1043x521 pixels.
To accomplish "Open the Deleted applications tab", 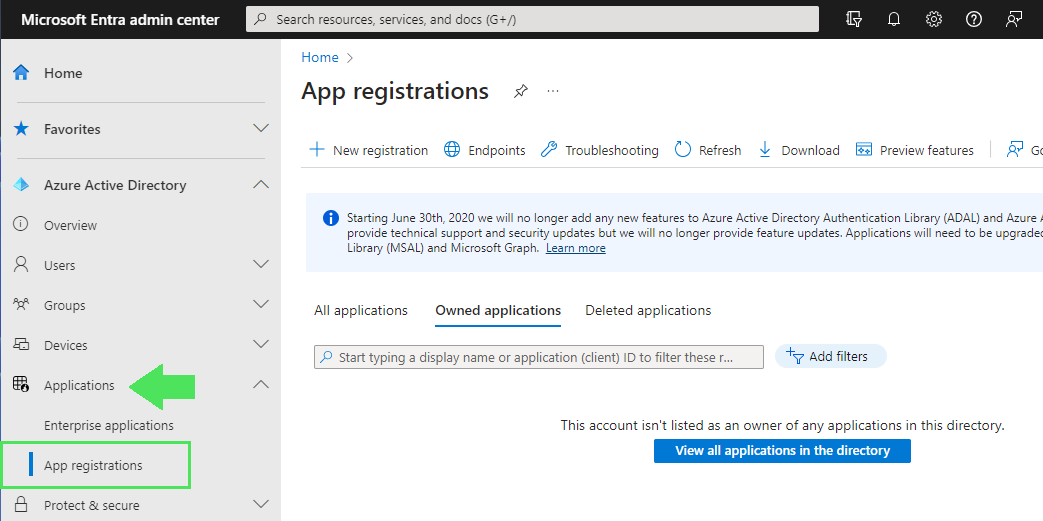I will pyautogui.click(x=648, y=311).
